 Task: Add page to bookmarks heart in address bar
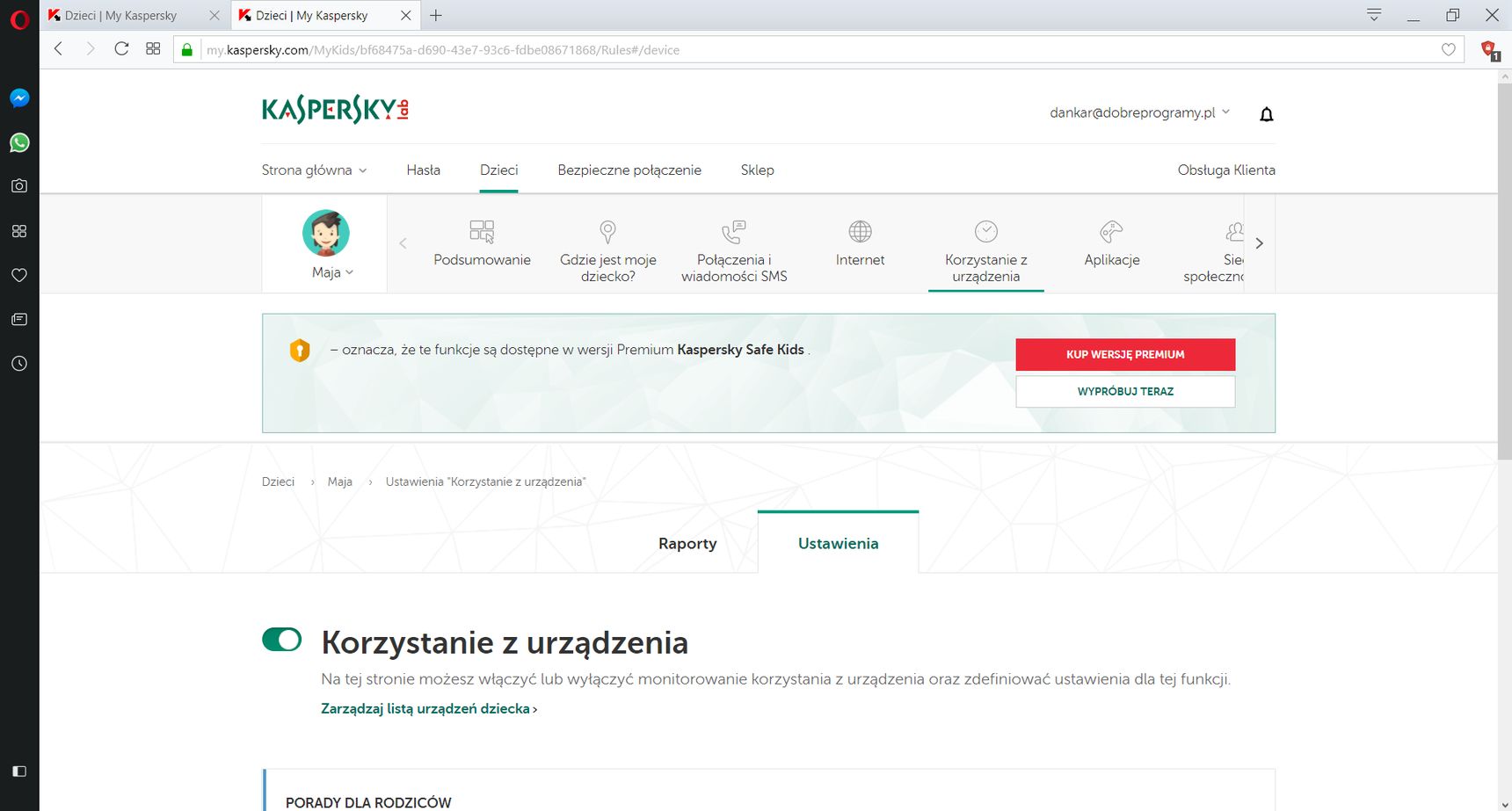[x=1449, y=50]
